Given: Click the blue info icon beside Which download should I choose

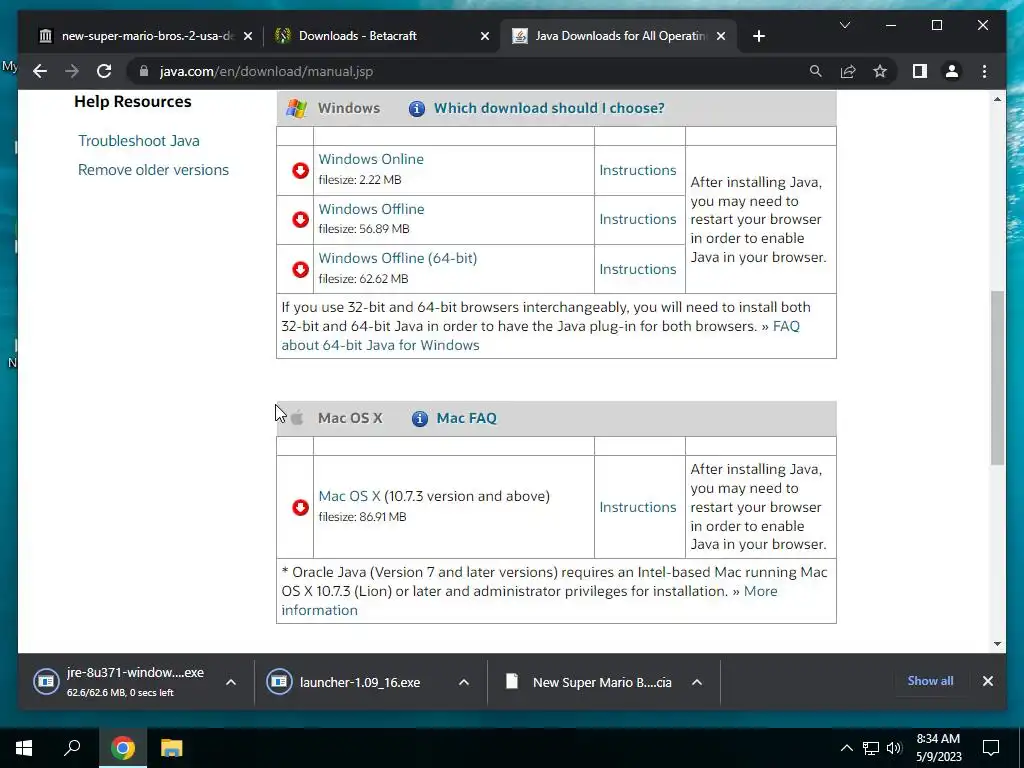Looking at the screenshot, I should click(x=417, y=108).
